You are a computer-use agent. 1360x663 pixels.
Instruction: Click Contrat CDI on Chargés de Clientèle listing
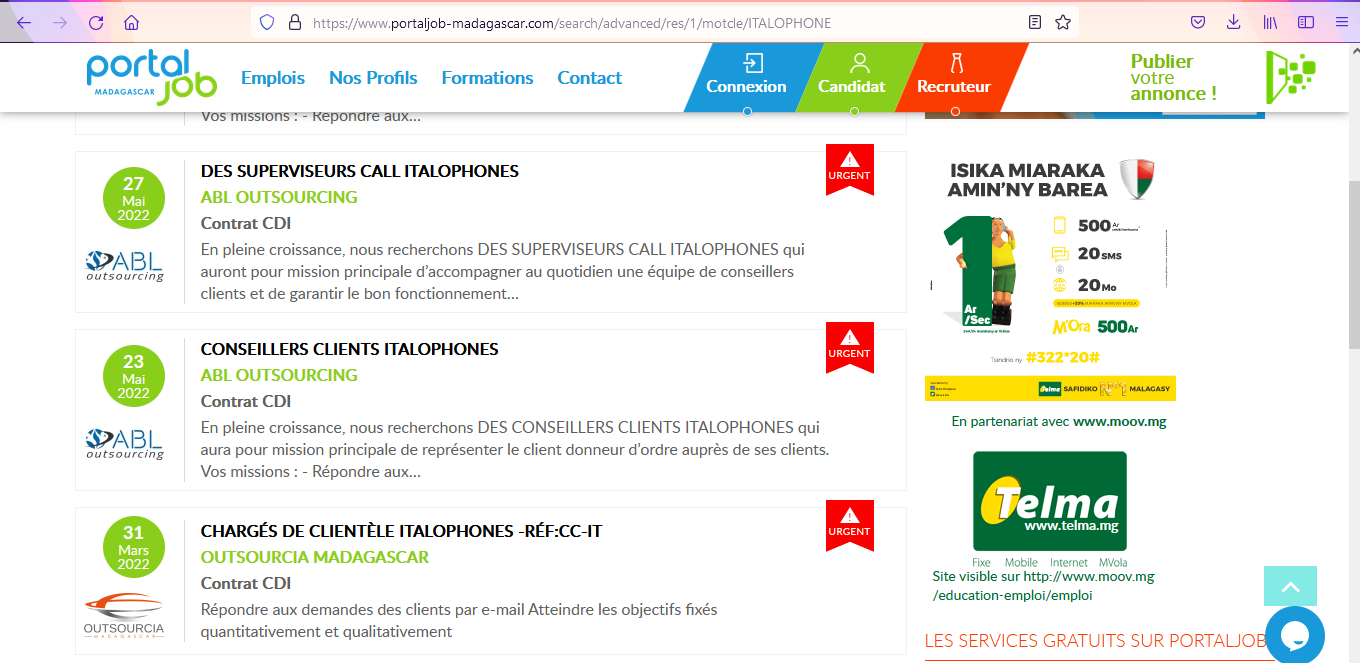246,583
